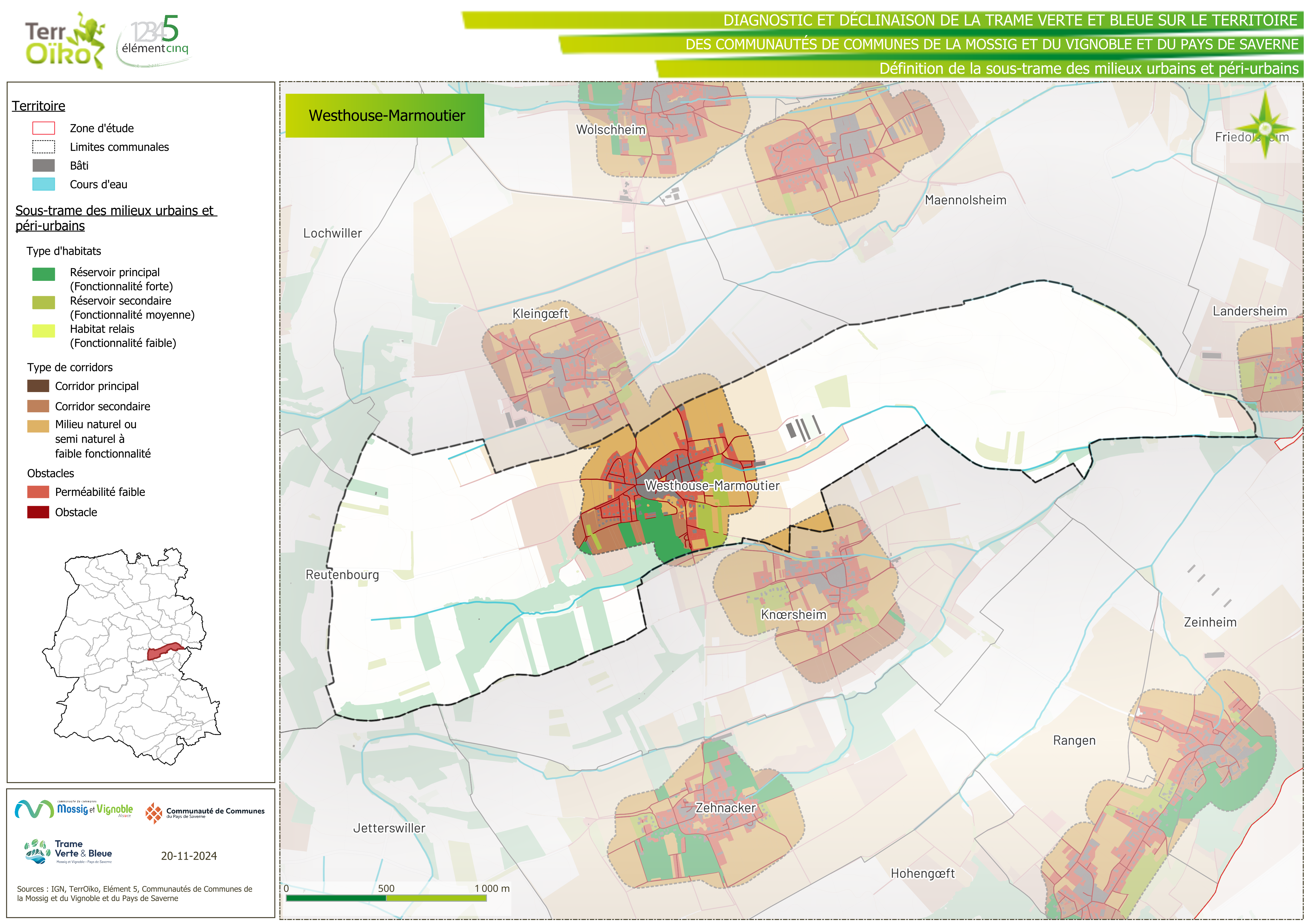The width and height of the screenshot is (1307, 924).
Task: Click the Mossig et Vignoble logo
Action: [74, 809]
